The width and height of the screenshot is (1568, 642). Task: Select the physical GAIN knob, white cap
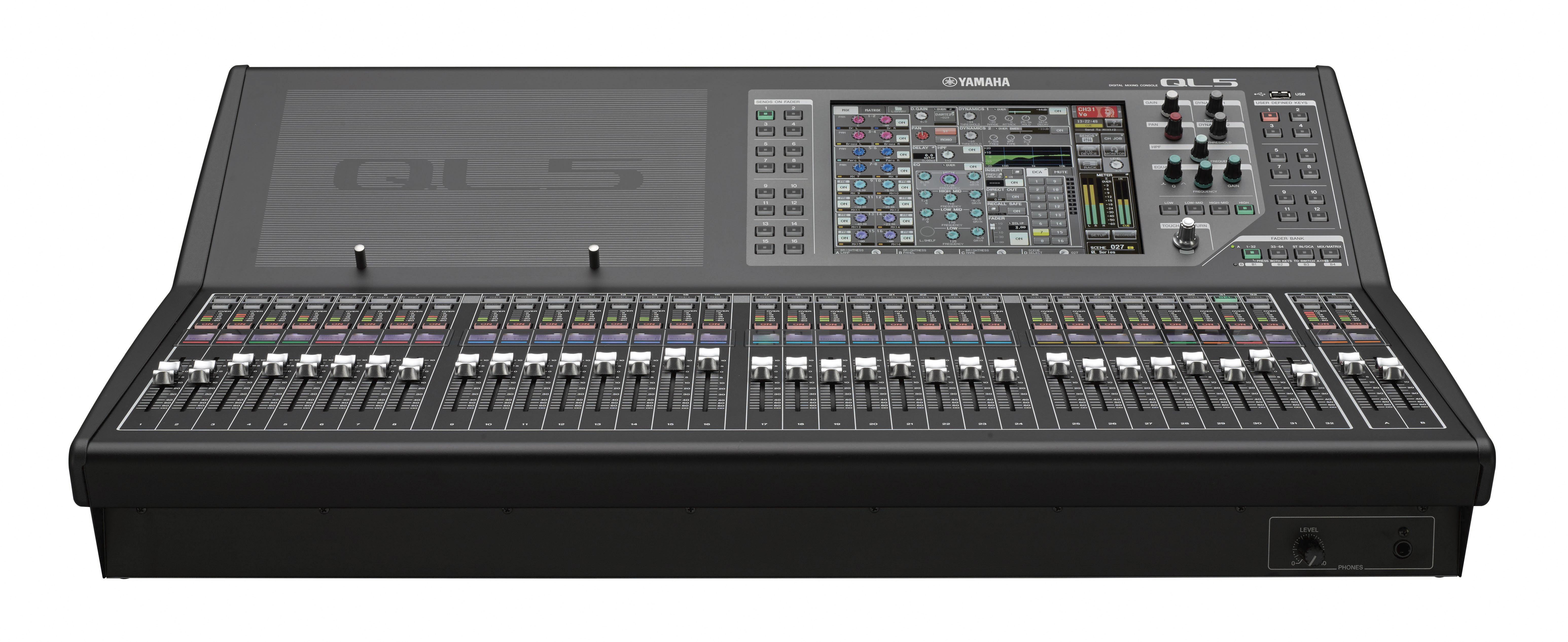(x=1171, y=103)
